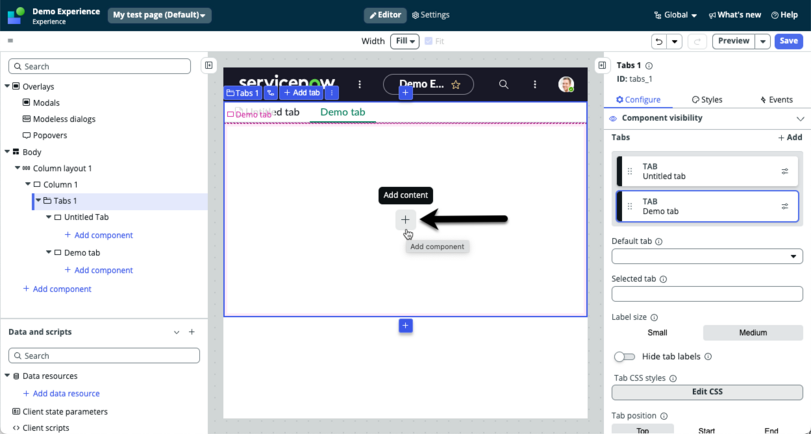The image size is (811, 434).
Task: Open more options on Tabs 1 toolbar
Action: pyautogui.click(x=332, y=93)
